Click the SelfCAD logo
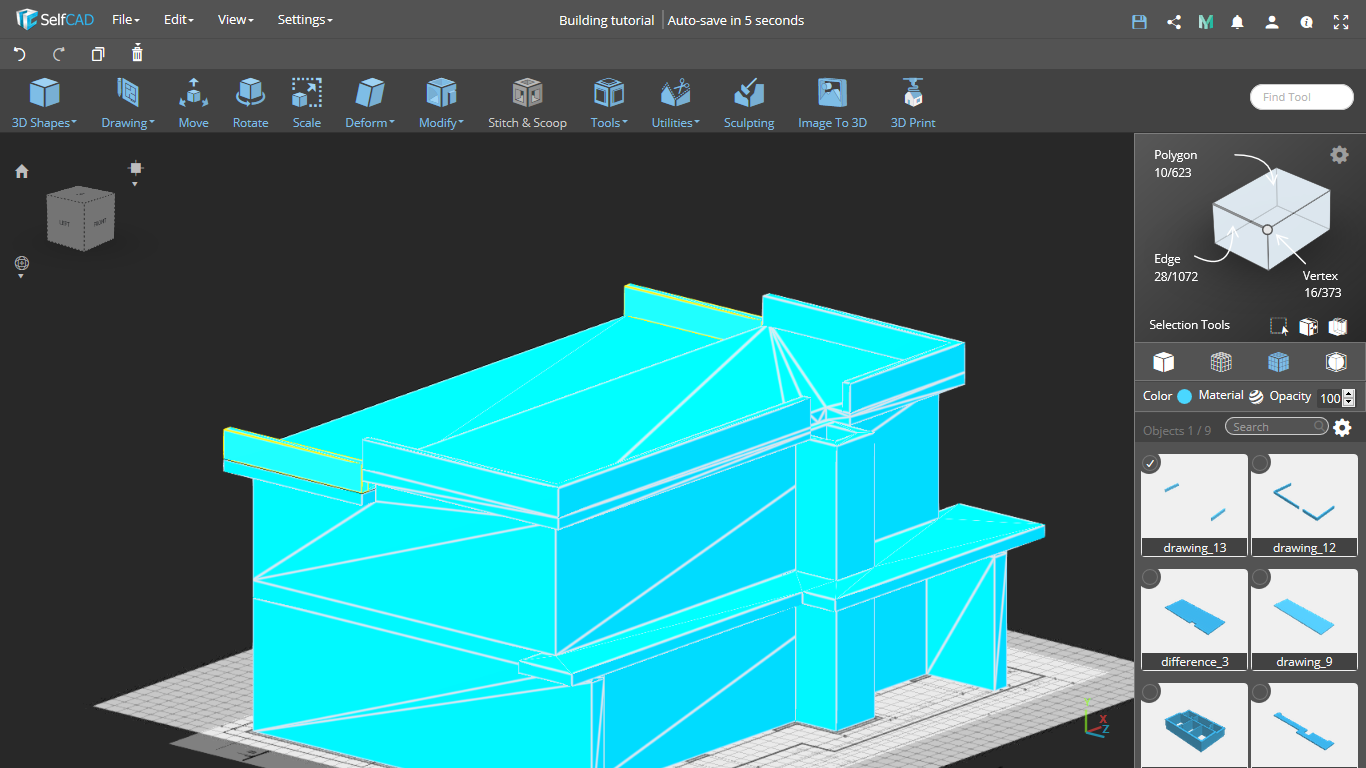Screen dimensions: 1366x768 pos(55,20)
